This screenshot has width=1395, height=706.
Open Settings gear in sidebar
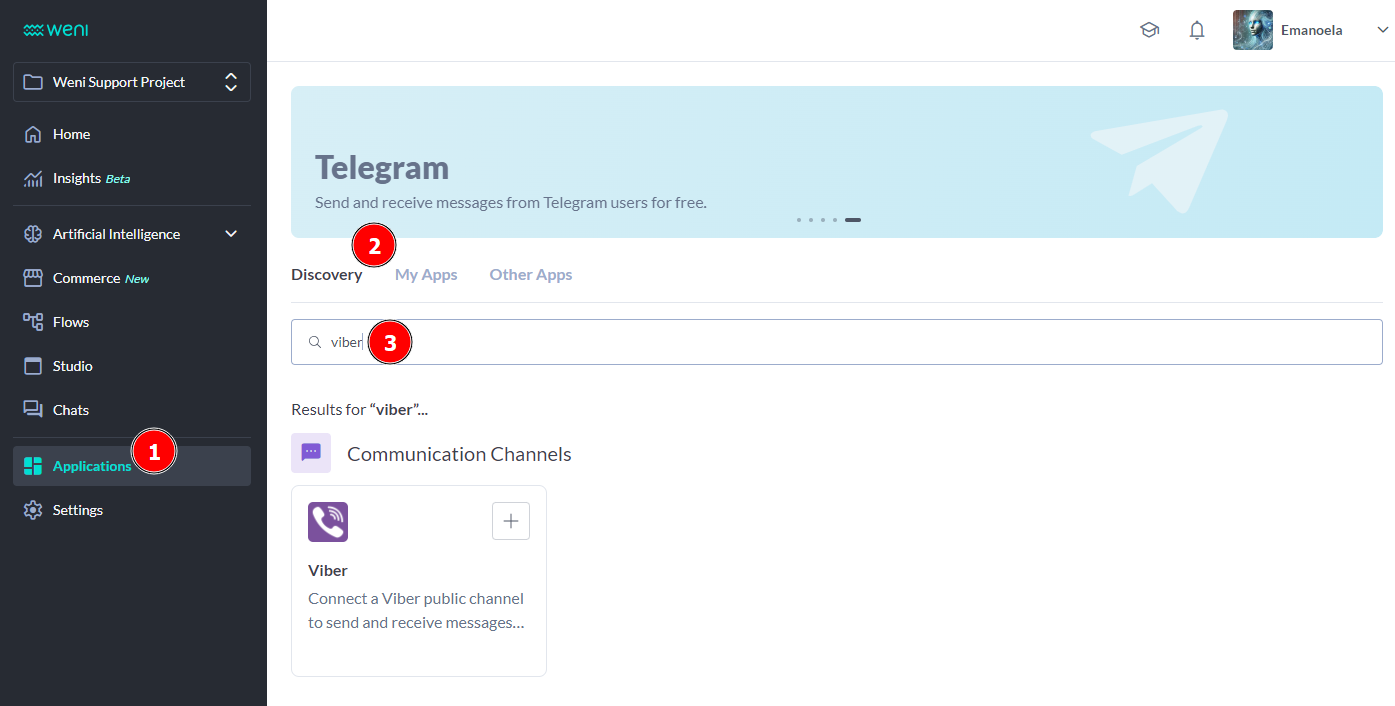[77, 510]
